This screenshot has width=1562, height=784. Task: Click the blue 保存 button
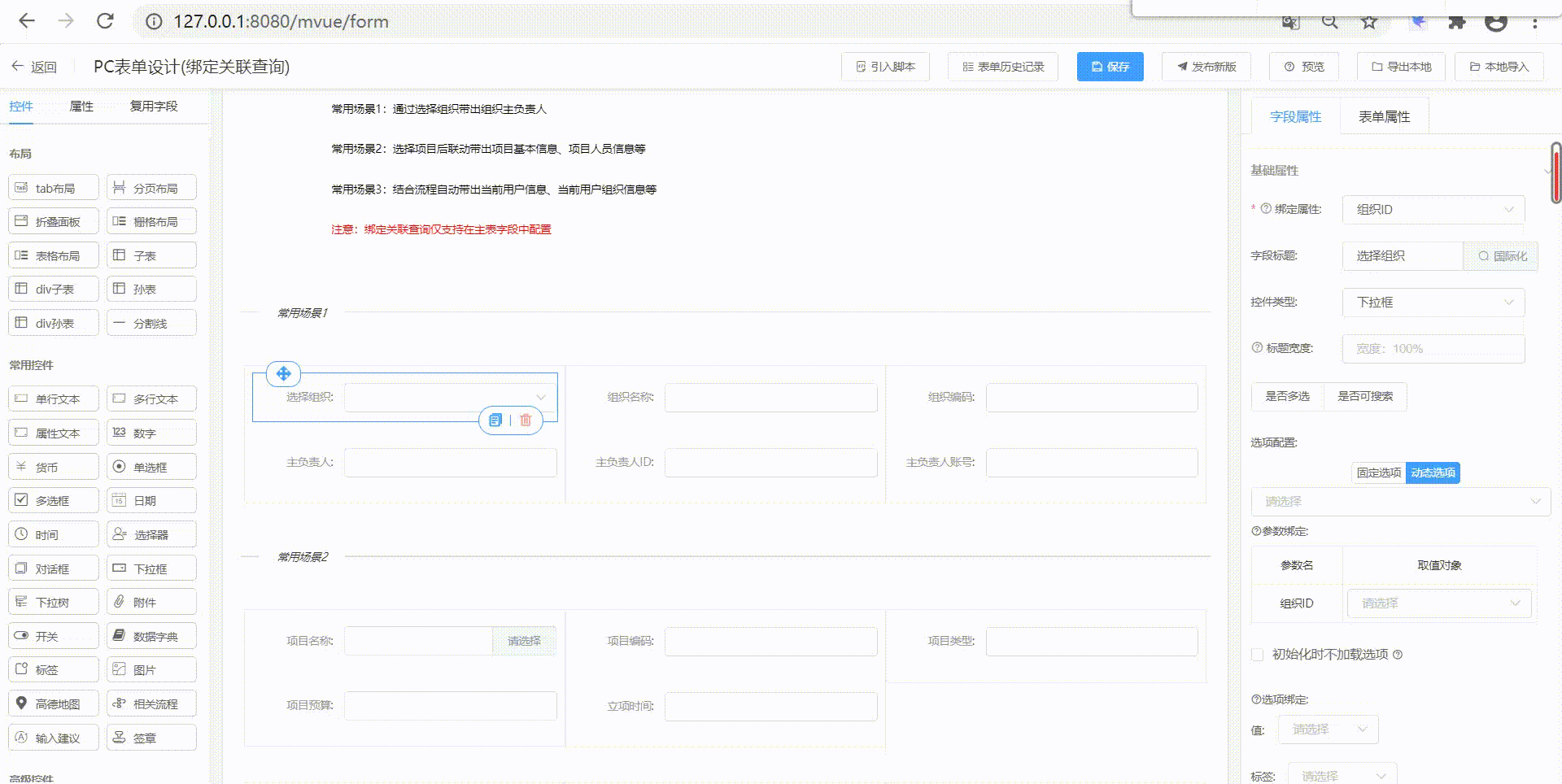[x=1110, y=67]
